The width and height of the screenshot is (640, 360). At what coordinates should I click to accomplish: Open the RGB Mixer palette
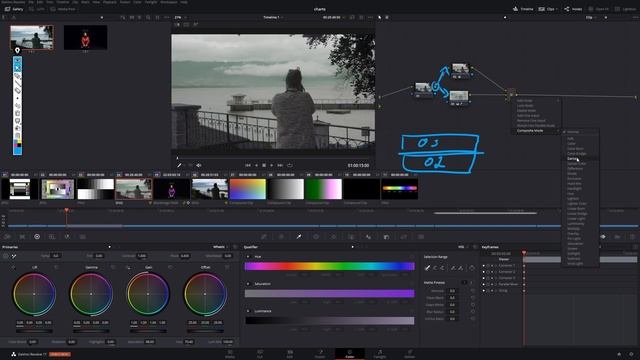pos(67,237)
